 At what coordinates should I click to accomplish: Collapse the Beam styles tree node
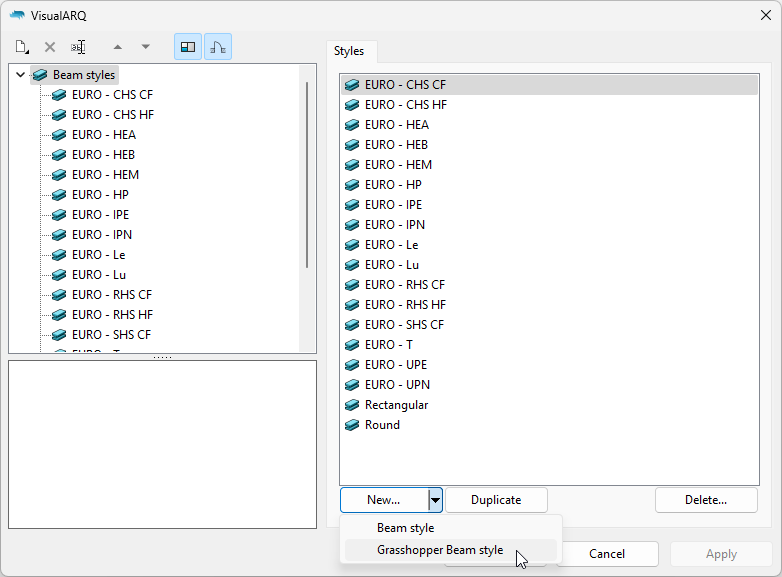[x=20, y=75]
